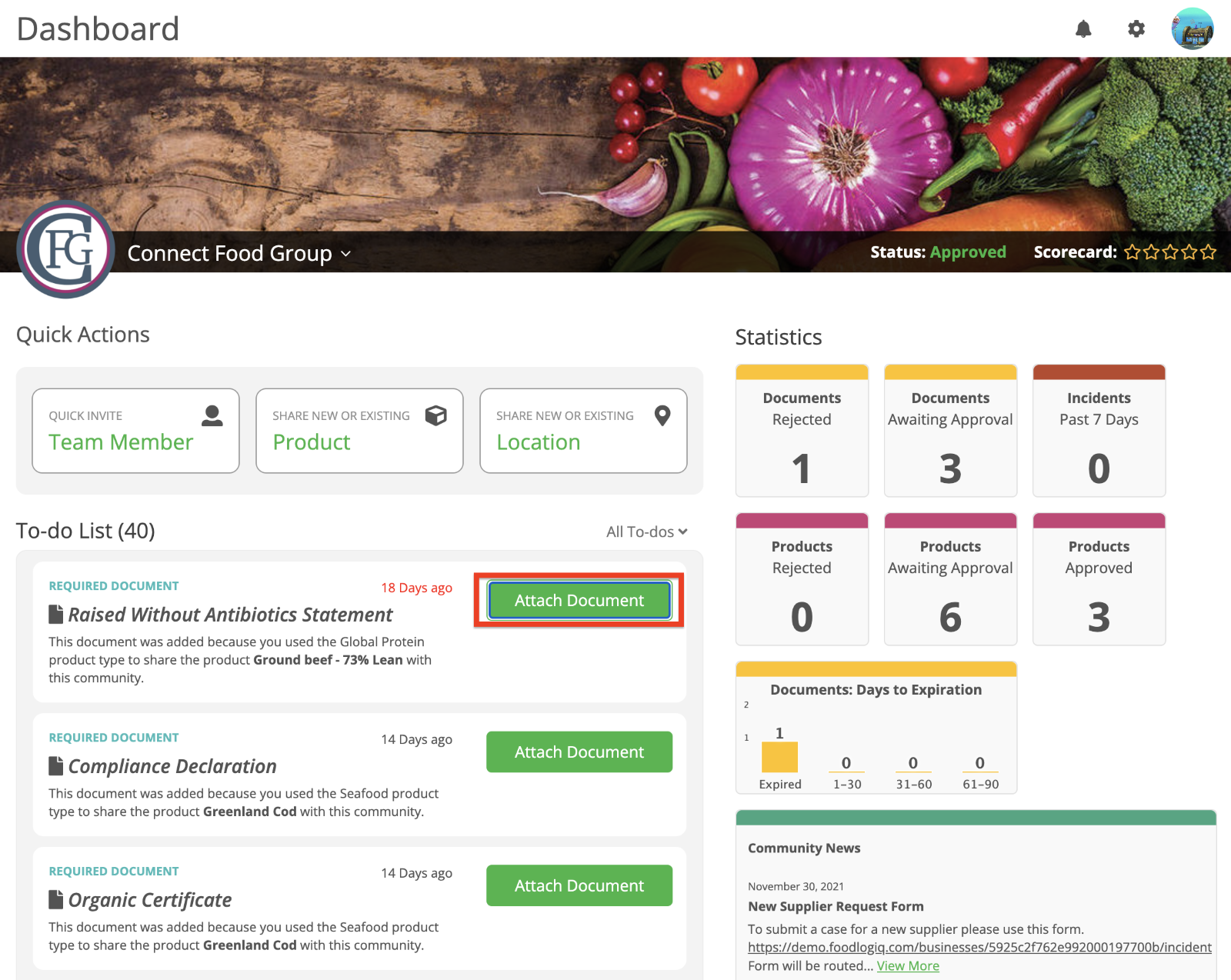The image size is (1231, 980).
Task: Attach document for Raised Without Antibiotics Statement
Action: [x=579, y=601]
